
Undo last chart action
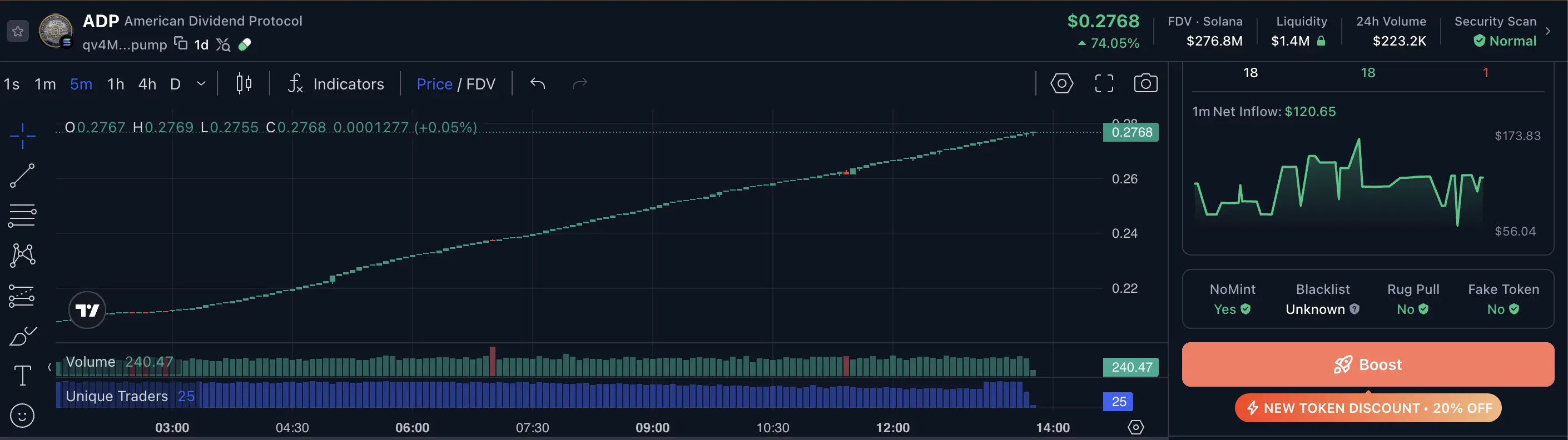(x=538, y=83)
